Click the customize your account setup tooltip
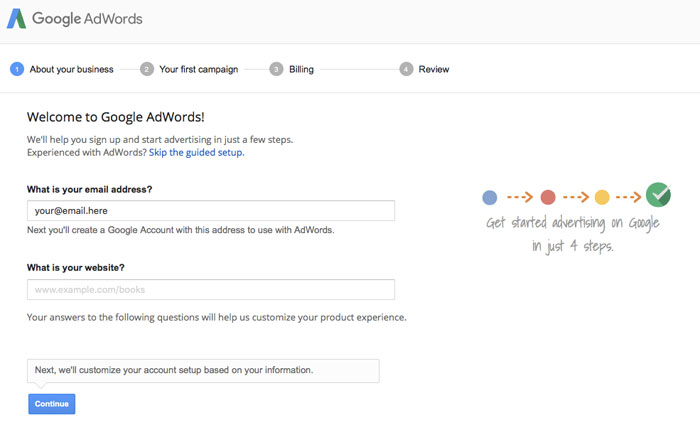The image size is (700, 430). [203, 371]
